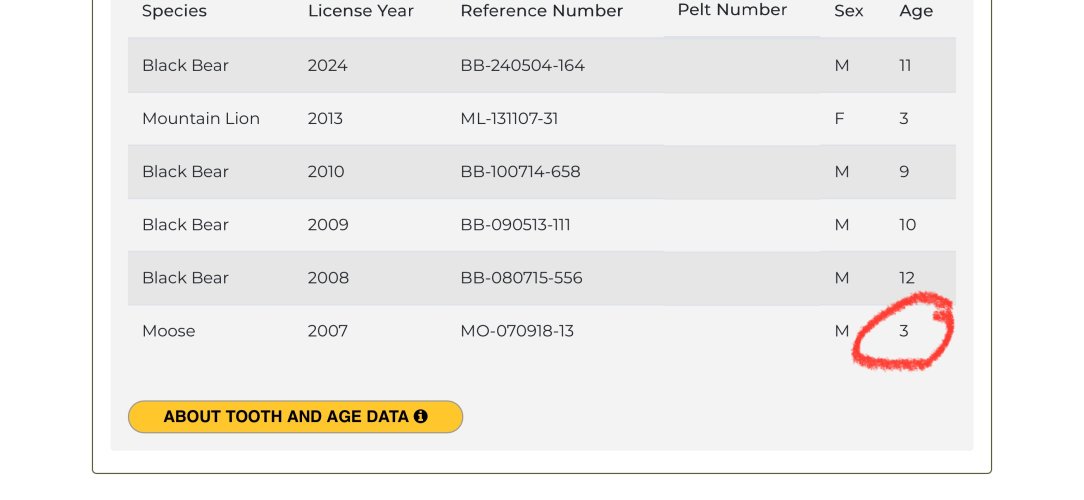Select reference number BB-080715-556
This screenshot has width=1084, height=500.
click(x=521, y=277)
